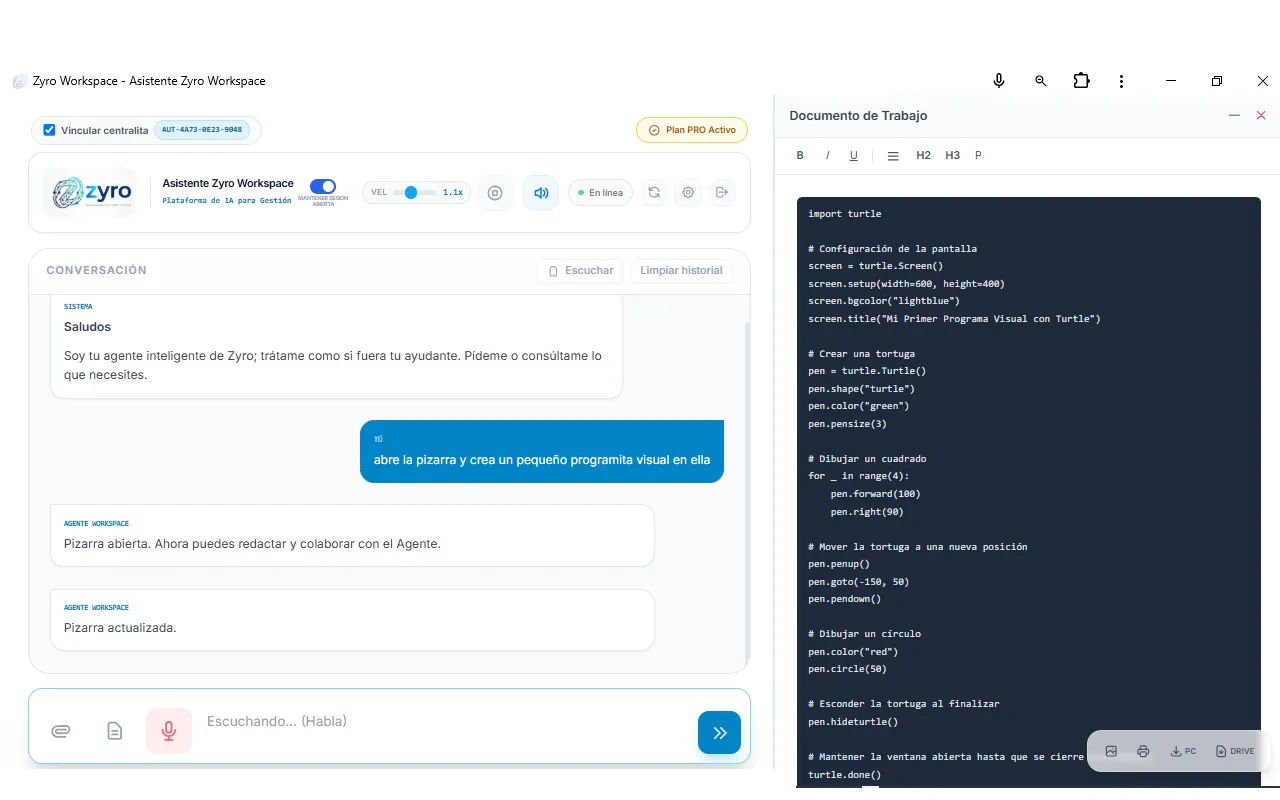This screenshot has height=800, width=1280.
Task: Download the document to PC
Action: [x=1183, y=751]
